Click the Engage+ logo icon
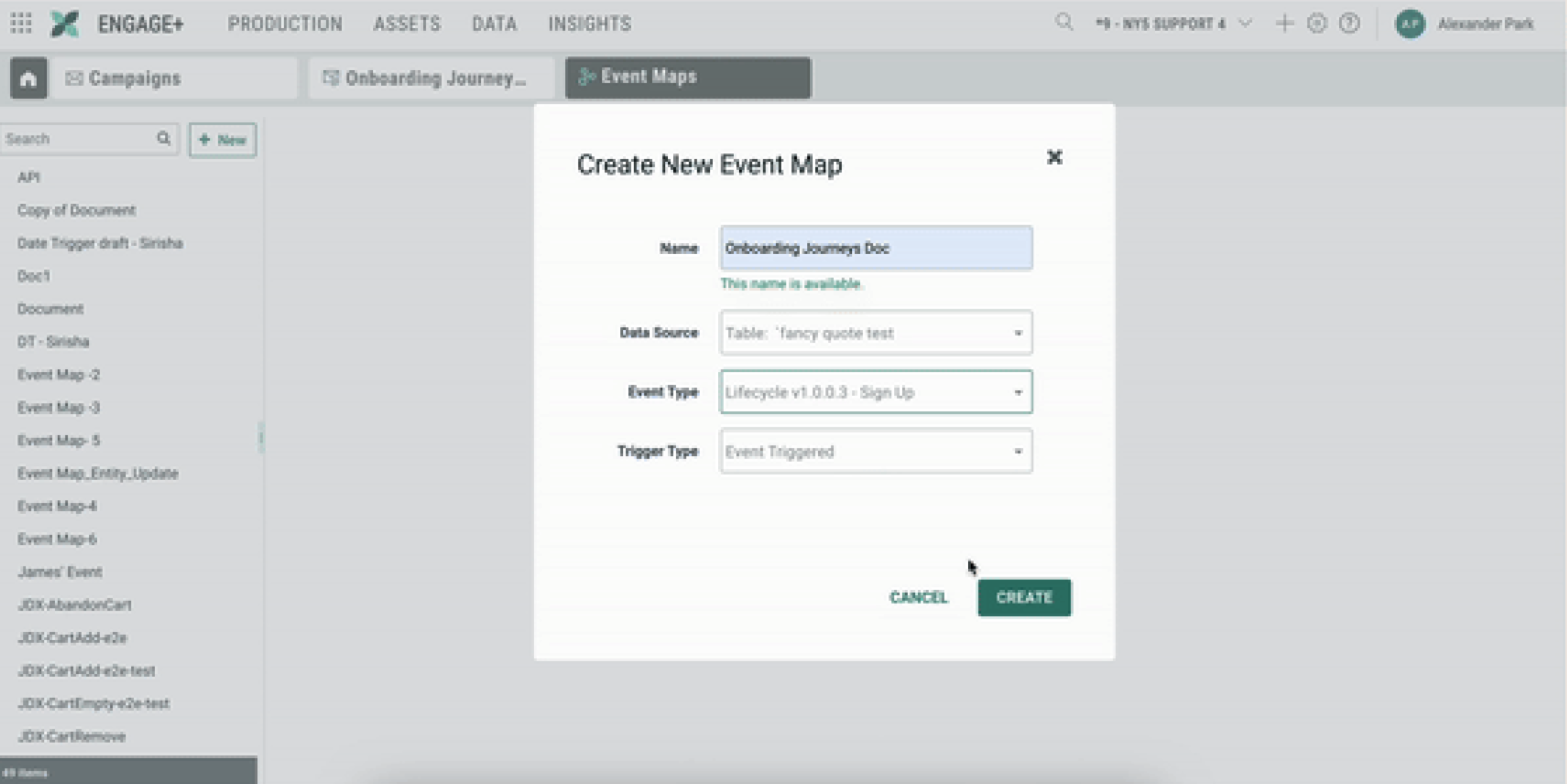Viewport: 1567px width, 784px height. pos(65,24)
